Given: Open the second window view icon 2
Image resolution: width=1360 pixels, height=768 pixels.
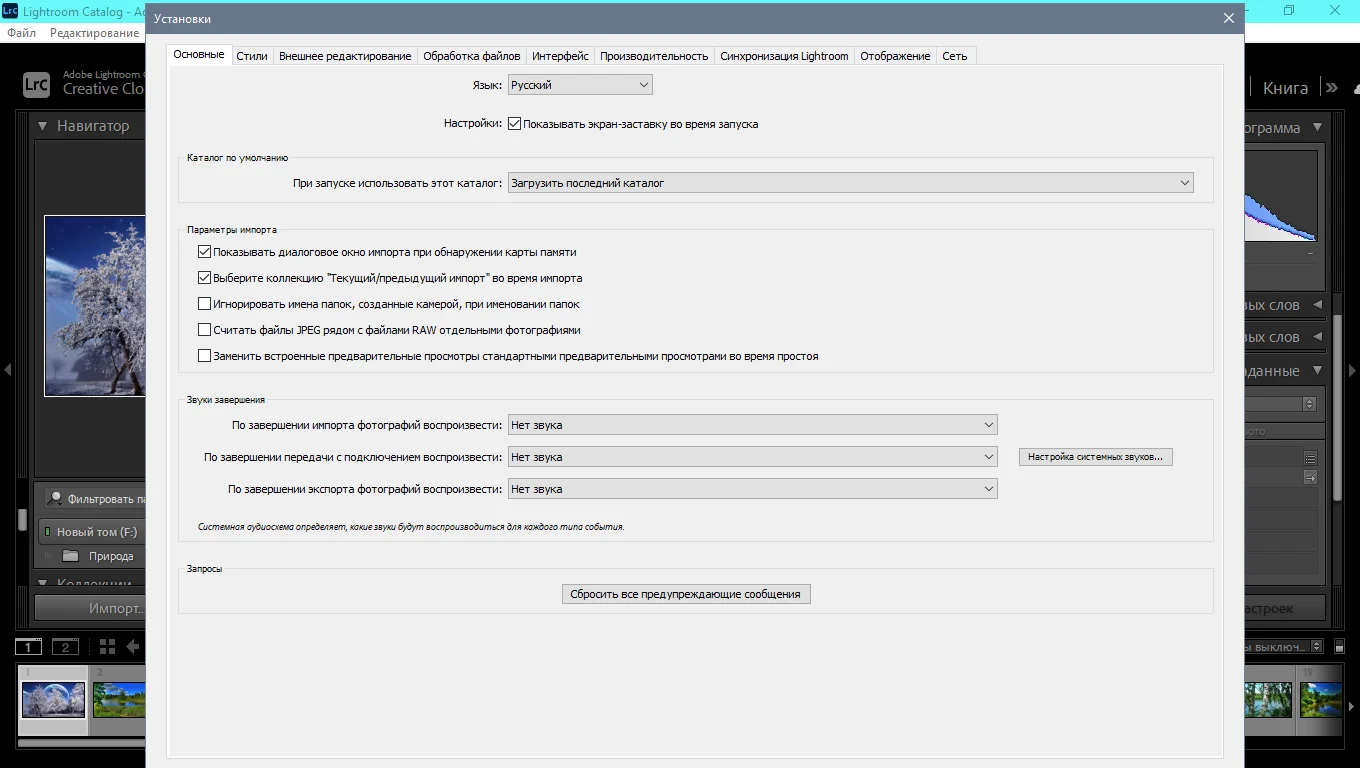Looking at the screenshot, I should pyautogui.click(x=65, y=647).
